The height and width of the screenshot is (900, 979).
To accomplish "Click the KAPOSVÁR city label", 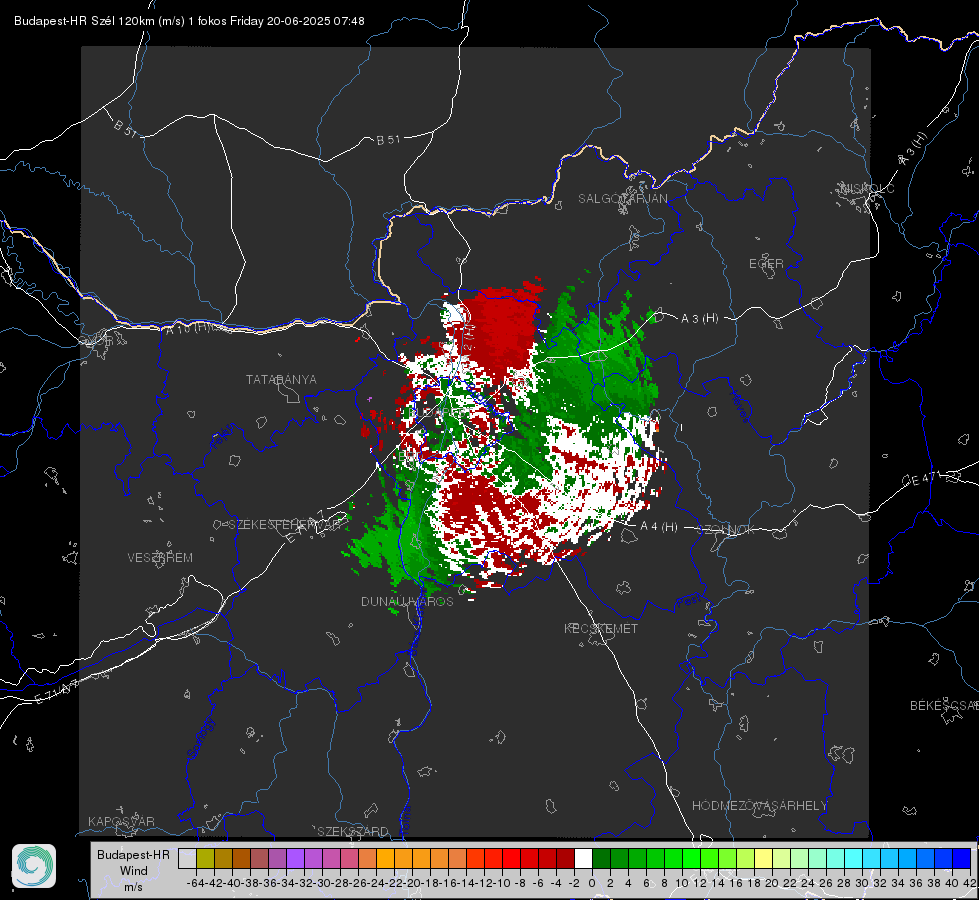I will (121, 821).
